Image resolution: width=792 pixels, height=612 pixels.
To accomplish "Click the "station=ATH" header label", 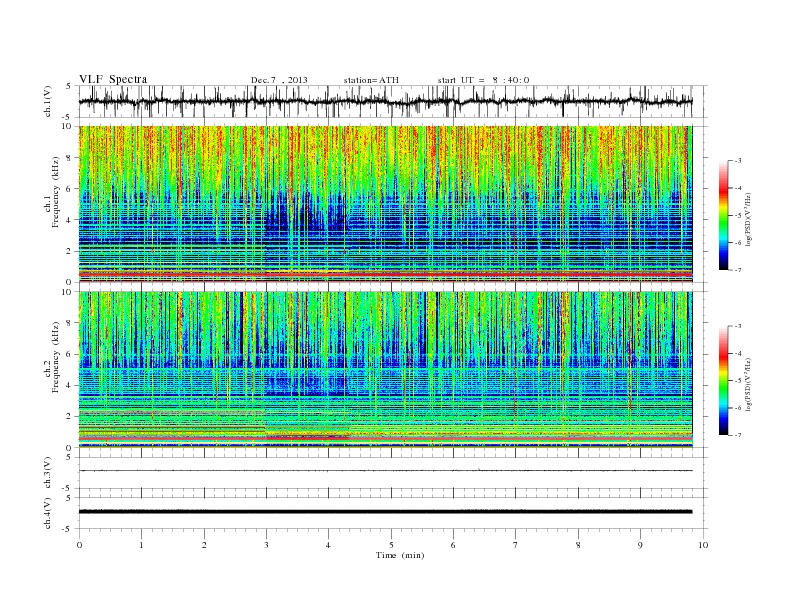I will coord(371,80).
